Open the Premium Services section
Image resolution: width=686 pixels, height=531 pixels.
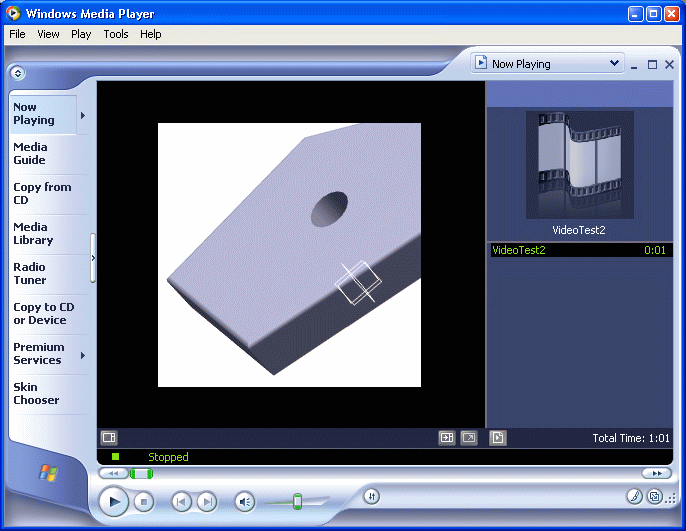[38, 353]
